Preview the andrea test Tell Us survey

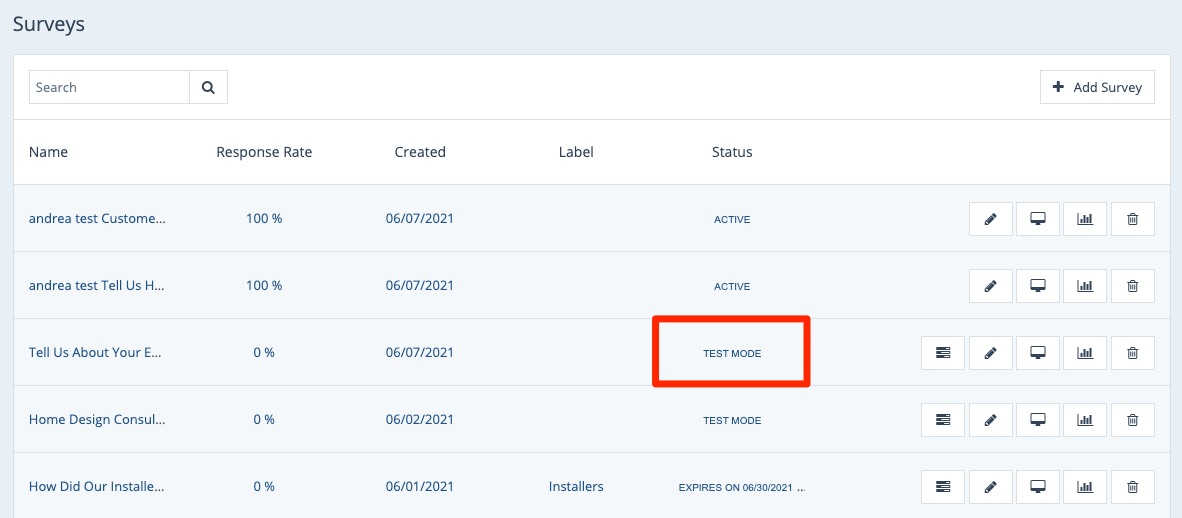(1038, 286)
